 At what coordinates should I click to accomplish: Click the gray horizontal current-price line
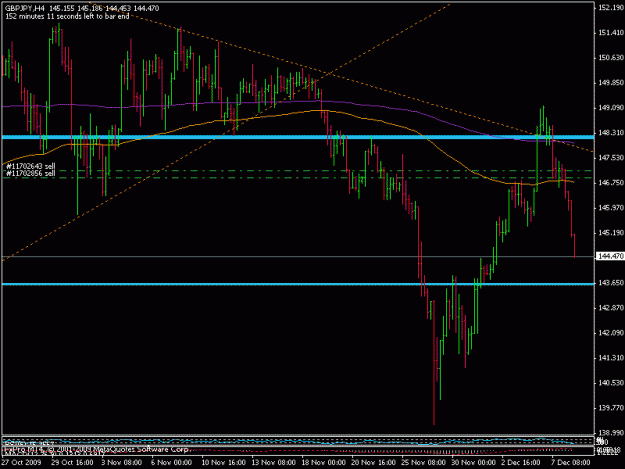pyautogui.click(x=298, y=256)
